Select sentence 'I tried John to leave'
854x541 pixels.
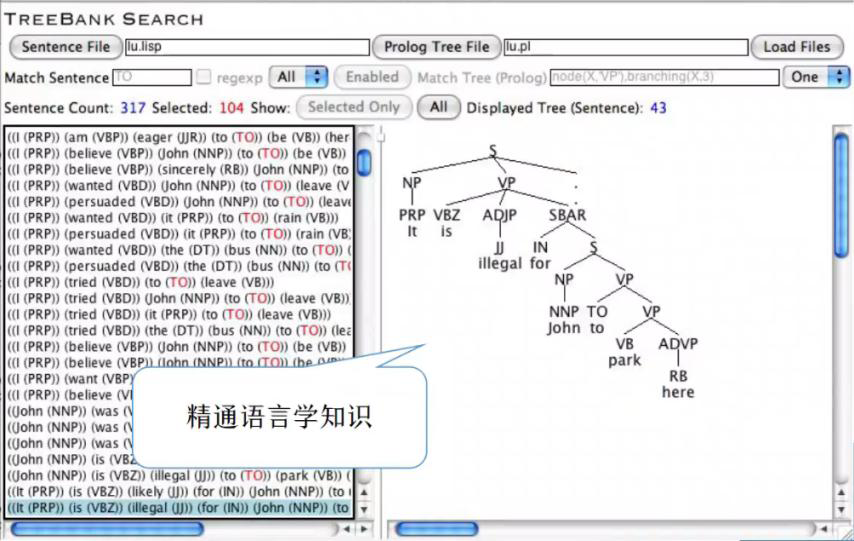[x=179, y=299]
